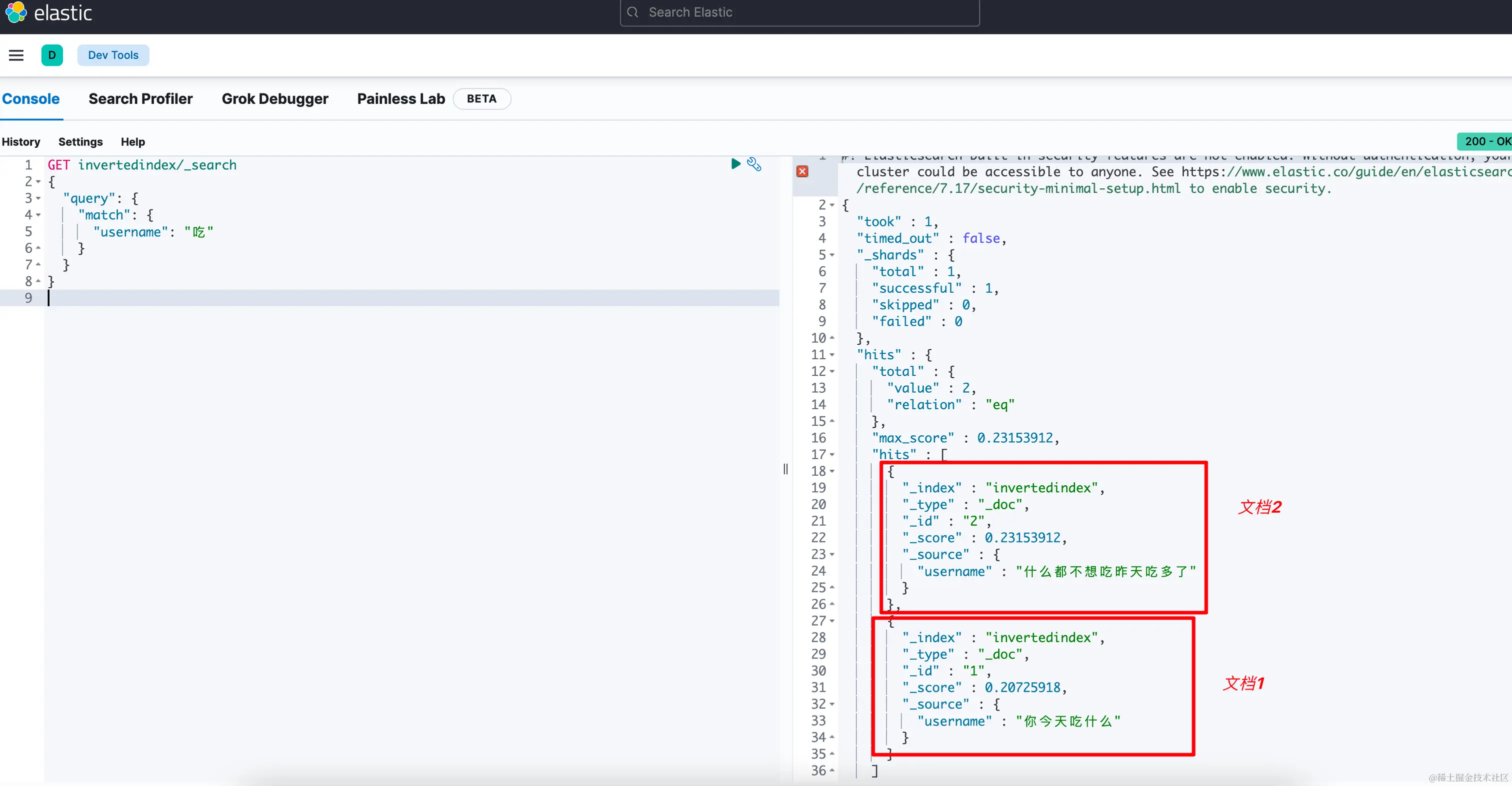The image size is (1512, 786).
Task: Collapse editor line 2 fold arrow
Action: click(x=38, y=182)
